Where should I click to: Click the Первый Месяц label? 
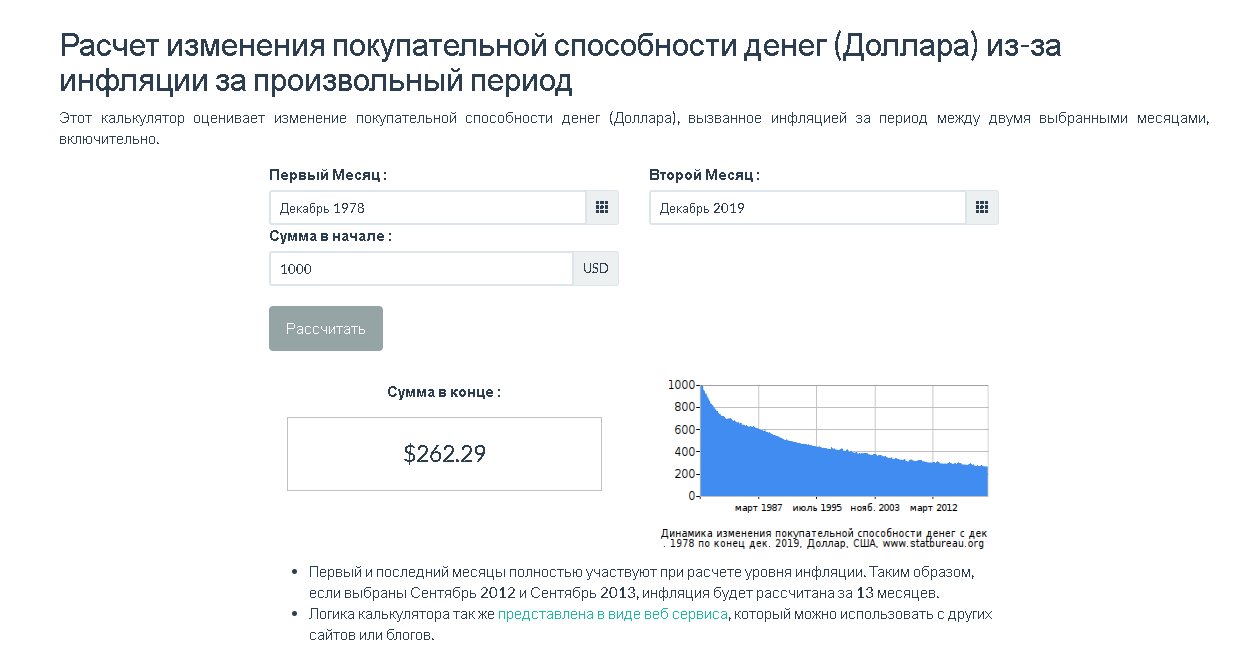pos(328,175)
